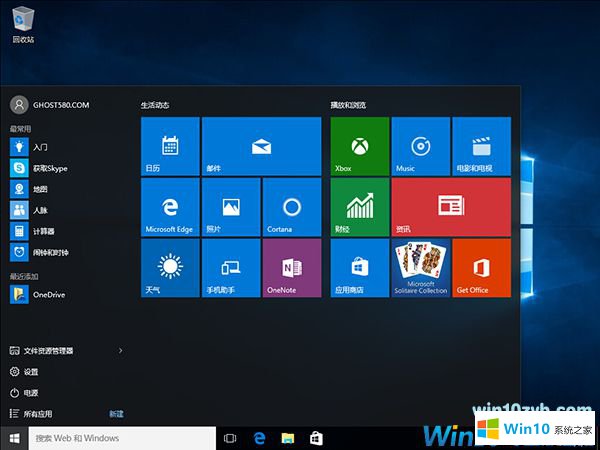
Task: Click the 生活动态 group heading
Action: tap(155, 105)
